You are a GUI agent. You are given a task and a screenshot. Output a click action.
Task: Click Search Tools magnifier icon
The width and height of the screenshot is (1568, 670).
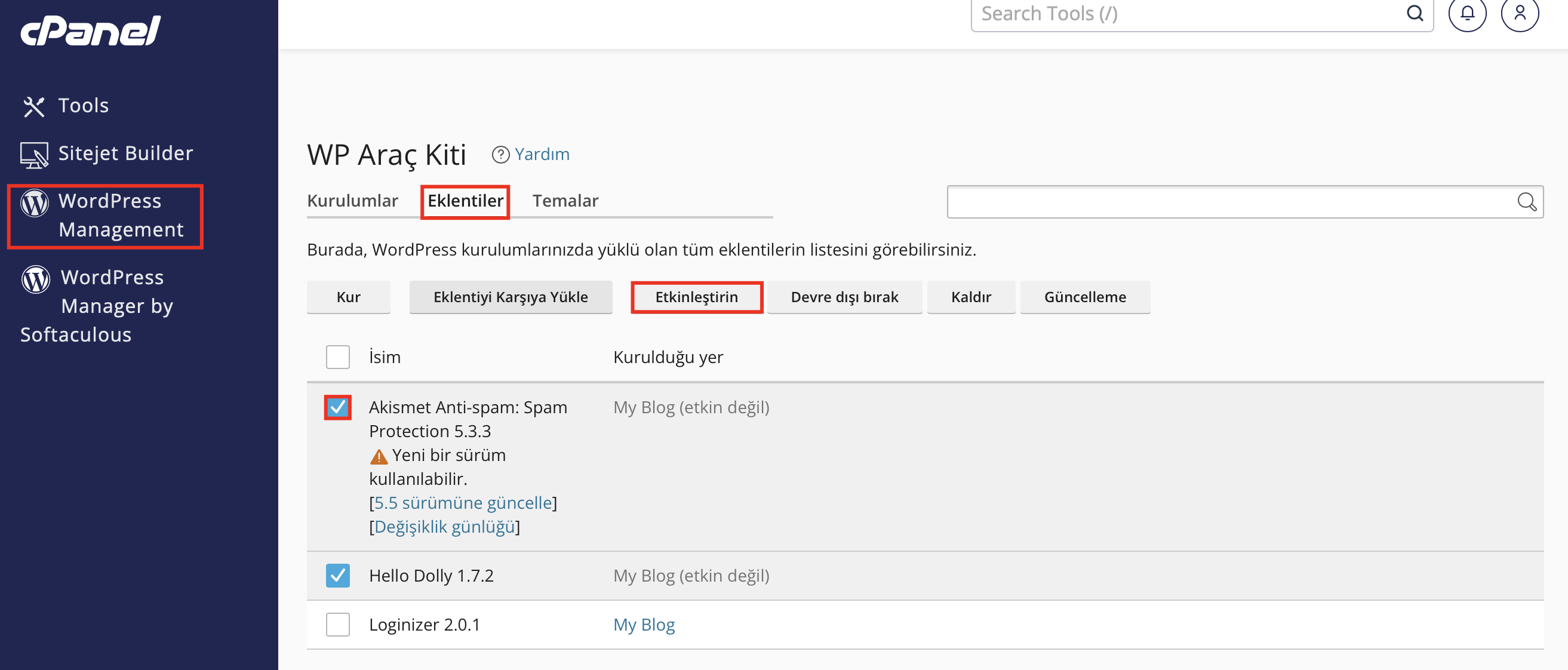point(1415,13)
